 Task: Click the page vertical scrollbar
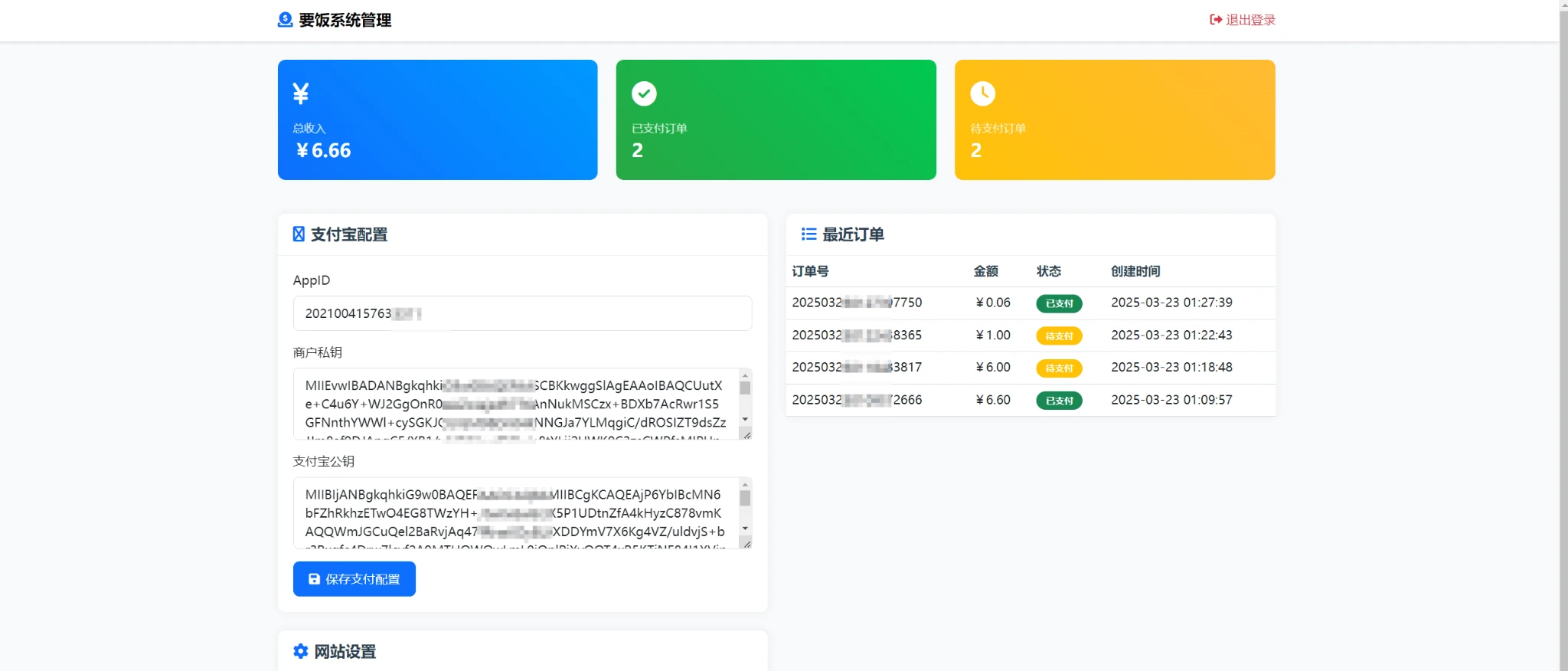pos(1563,335)
